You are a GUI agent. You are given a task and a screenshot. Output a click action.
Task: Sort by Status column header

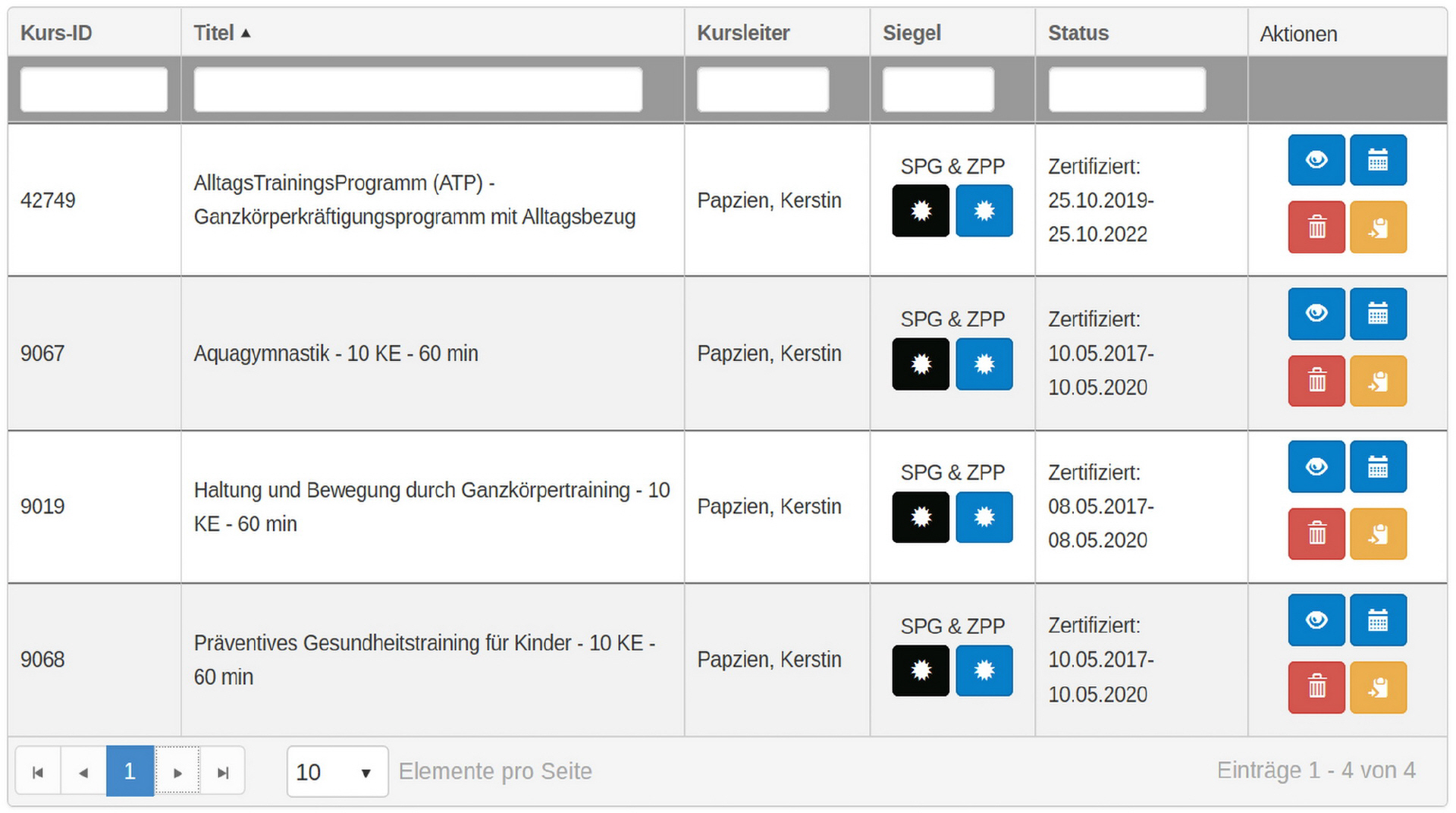tap(1078, 33)
